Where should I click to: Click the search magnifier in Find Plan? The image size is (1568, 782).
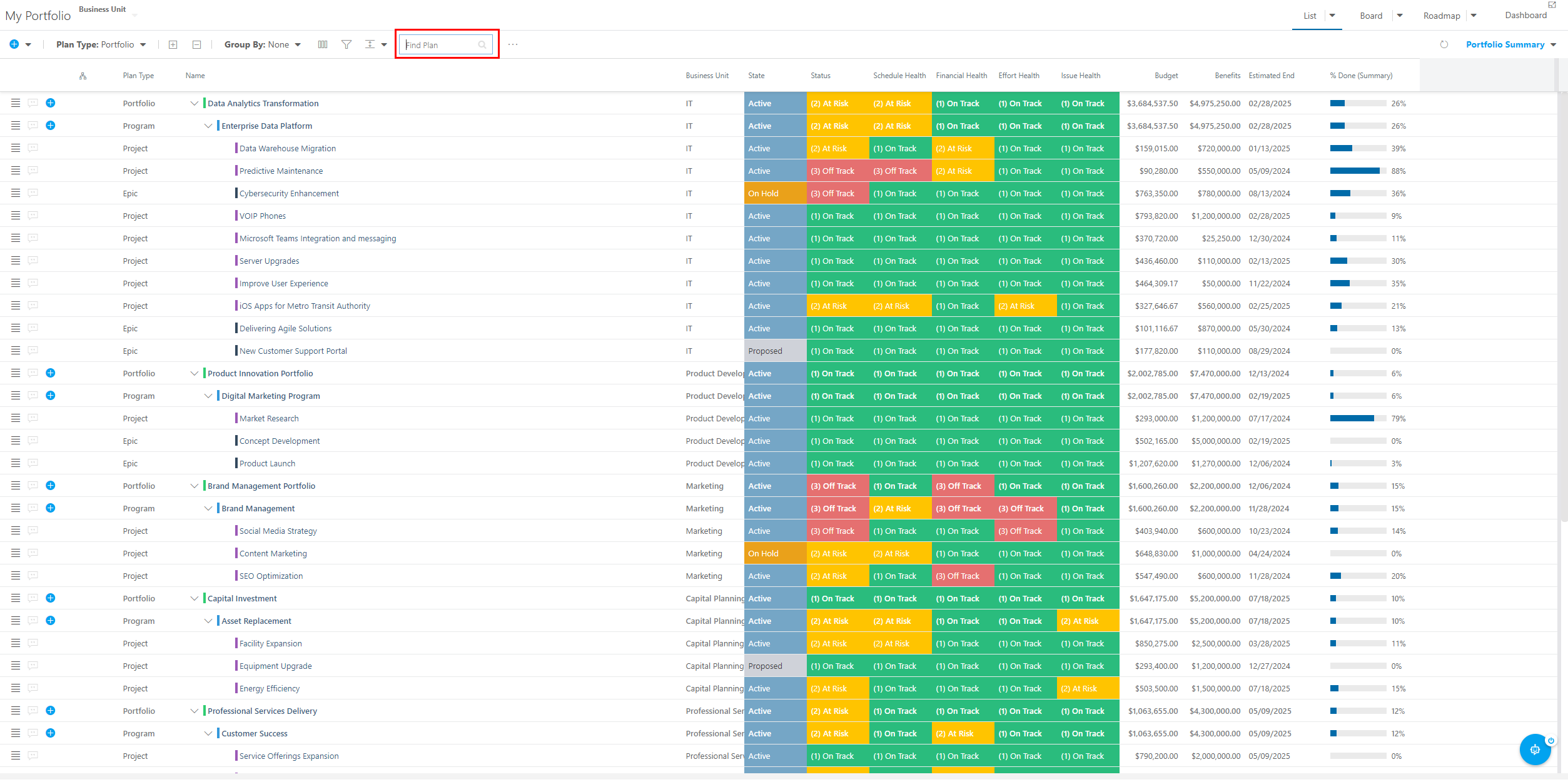[x=482, y=45]
